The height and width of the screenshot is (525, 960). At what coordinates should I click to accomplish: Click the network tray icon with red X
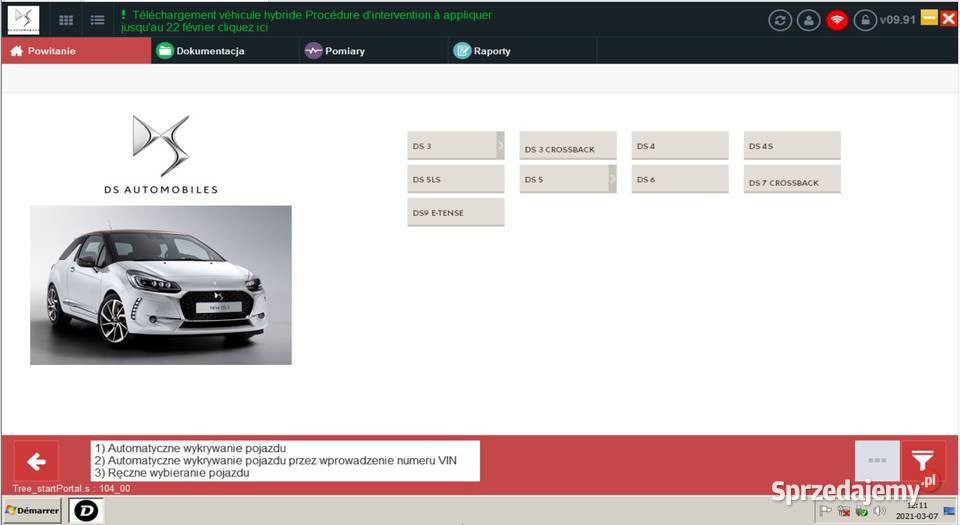(844, 510)
